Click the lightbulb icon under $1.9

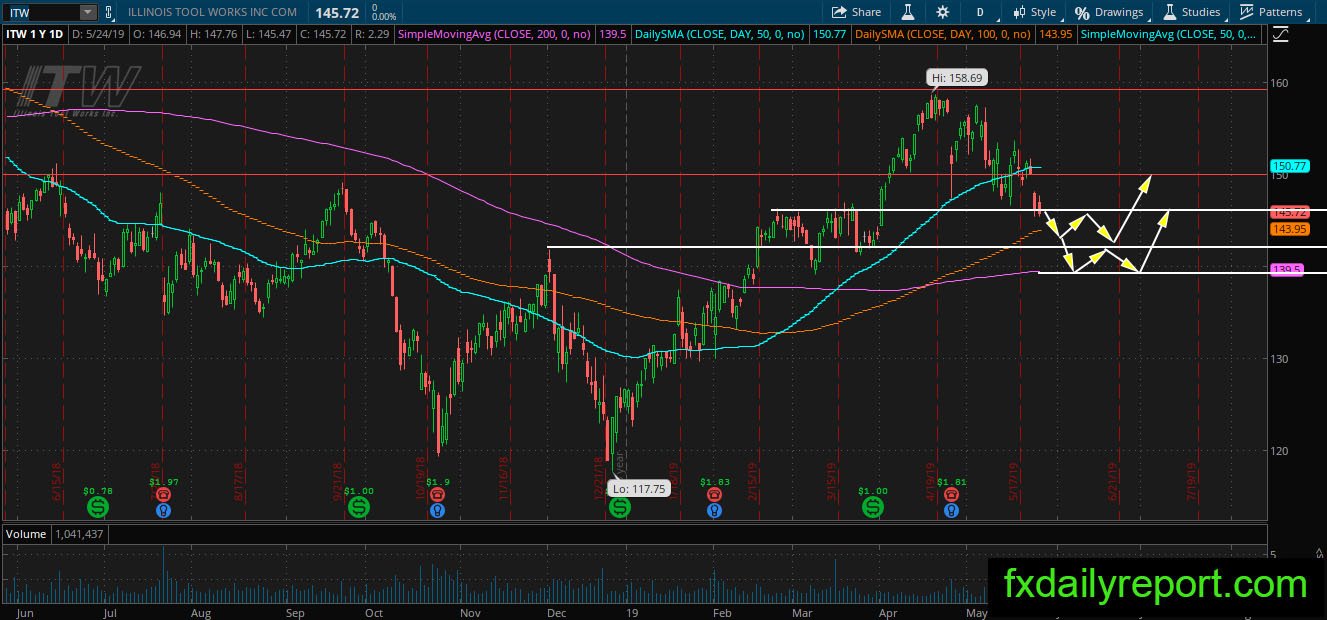point(436,510)
